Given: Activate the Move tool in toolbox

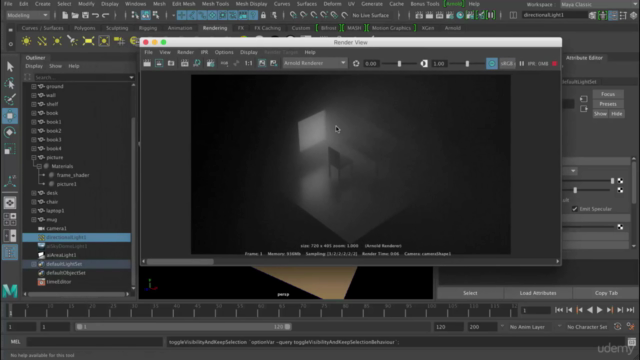Looking at the screenshot, I should (10, 116).
